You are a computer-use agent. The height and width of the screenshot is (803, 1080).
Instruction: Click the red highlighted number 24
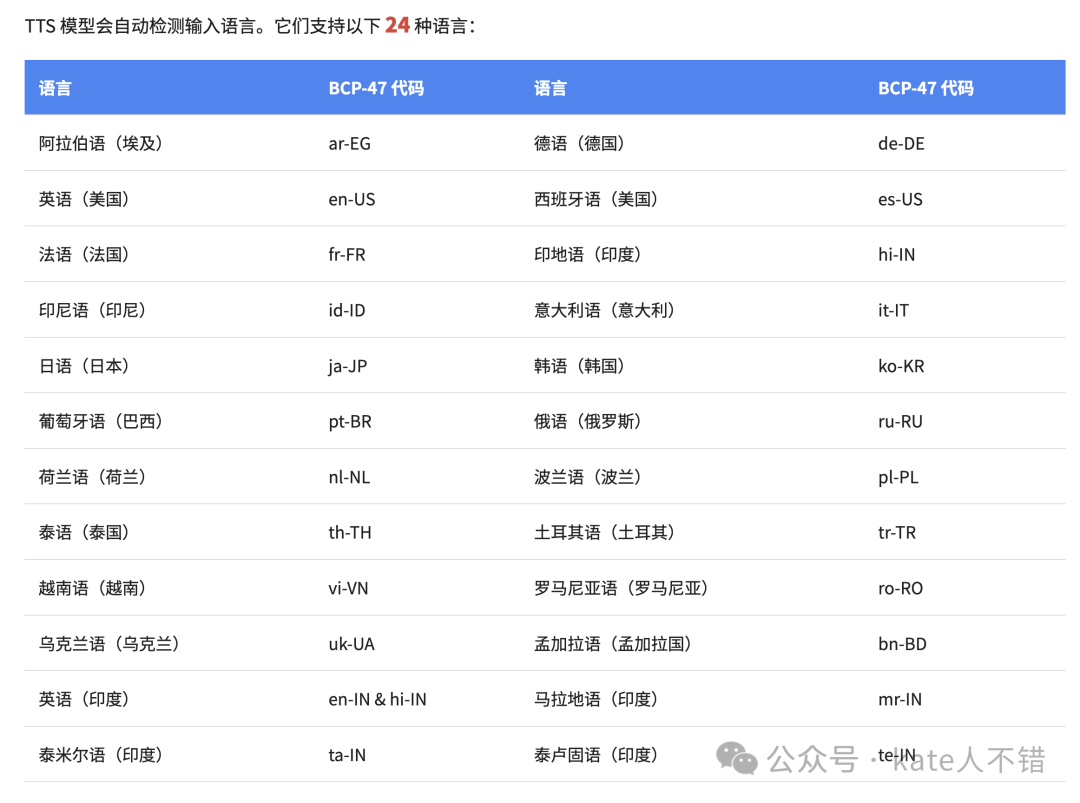(x=398, y=25)
